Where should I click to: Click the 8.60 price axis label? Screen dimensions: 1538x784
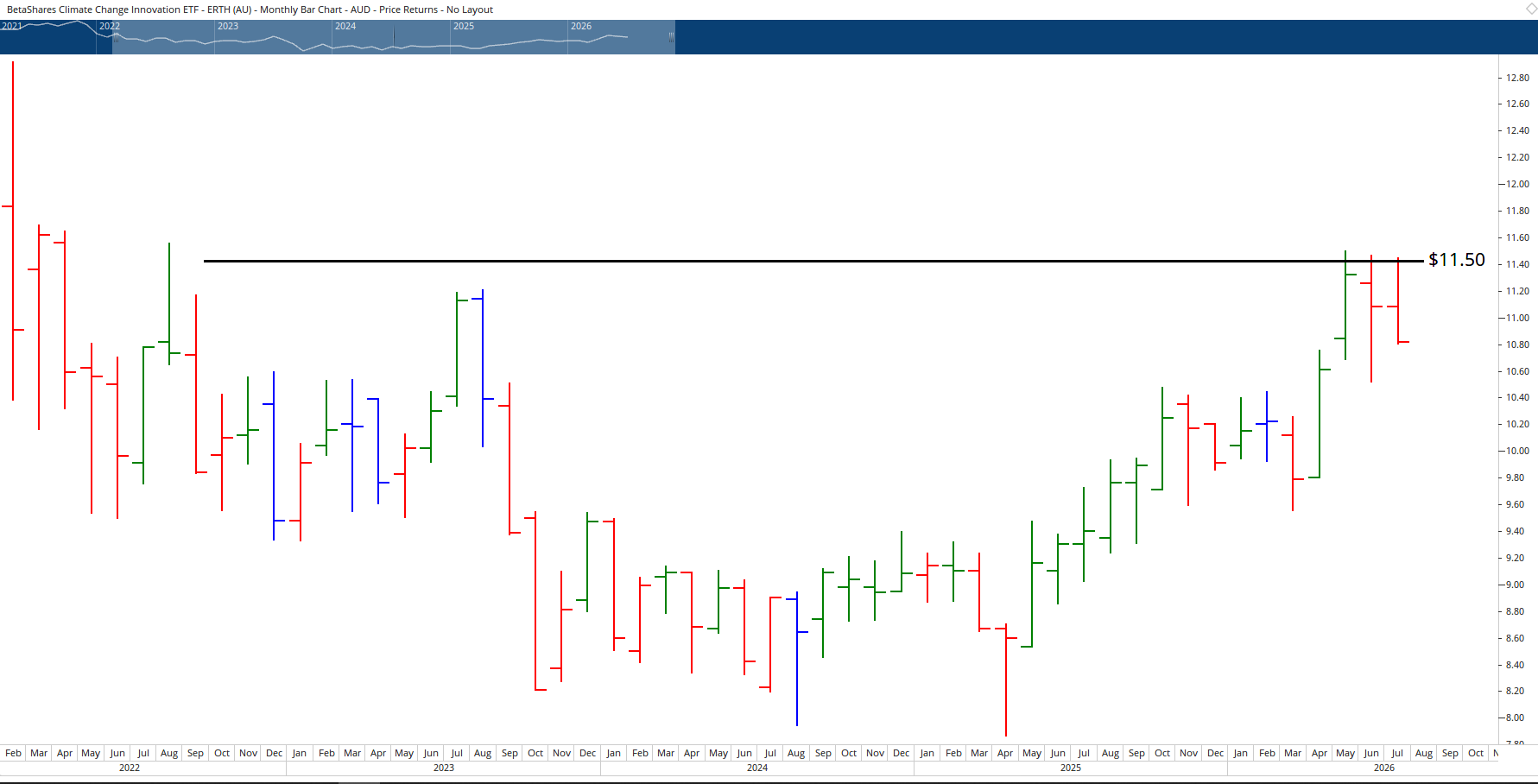(1515, 638)
